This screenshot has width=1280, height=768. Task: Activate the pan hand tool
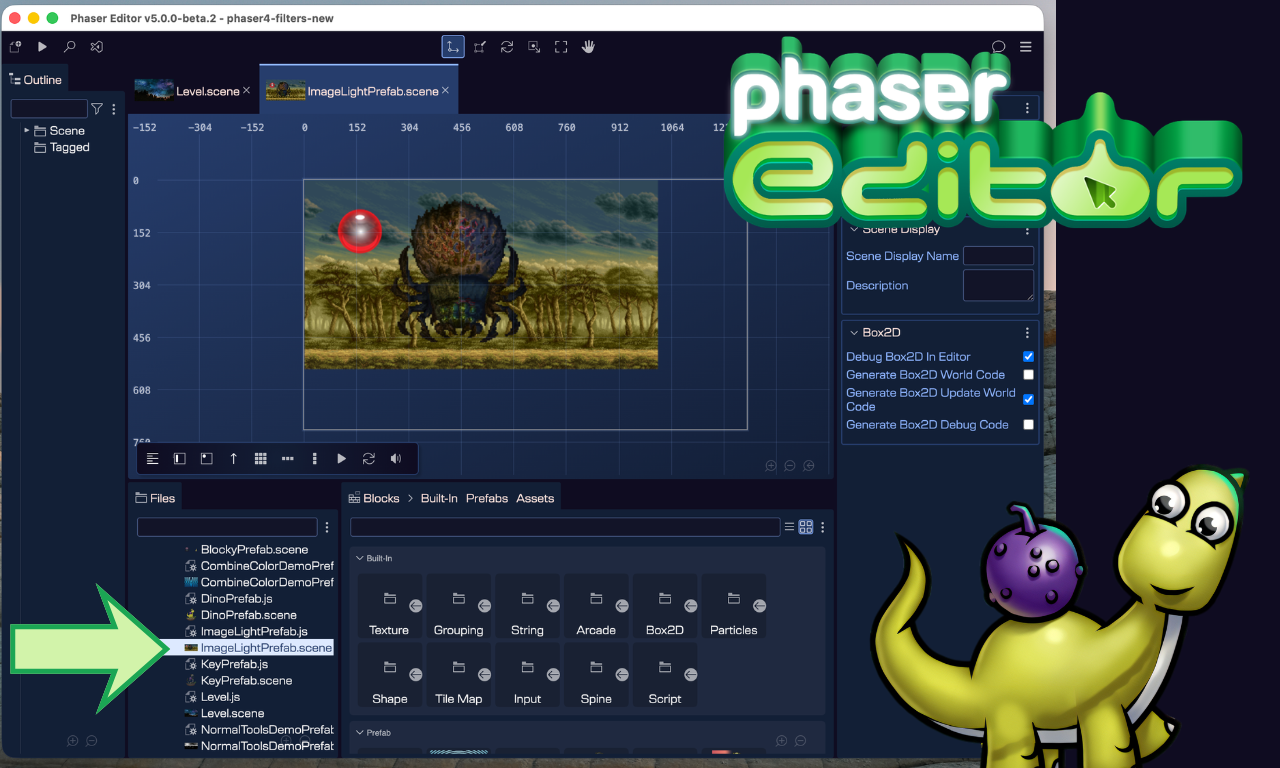588,47
